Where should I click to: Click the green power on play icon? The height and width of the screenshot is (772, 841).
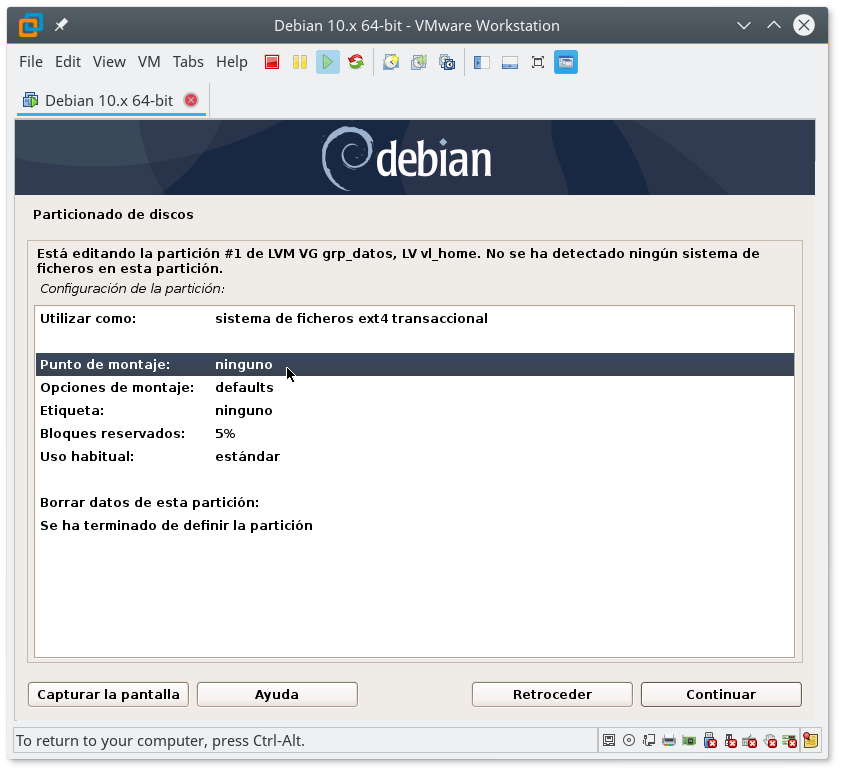[328, 62]
